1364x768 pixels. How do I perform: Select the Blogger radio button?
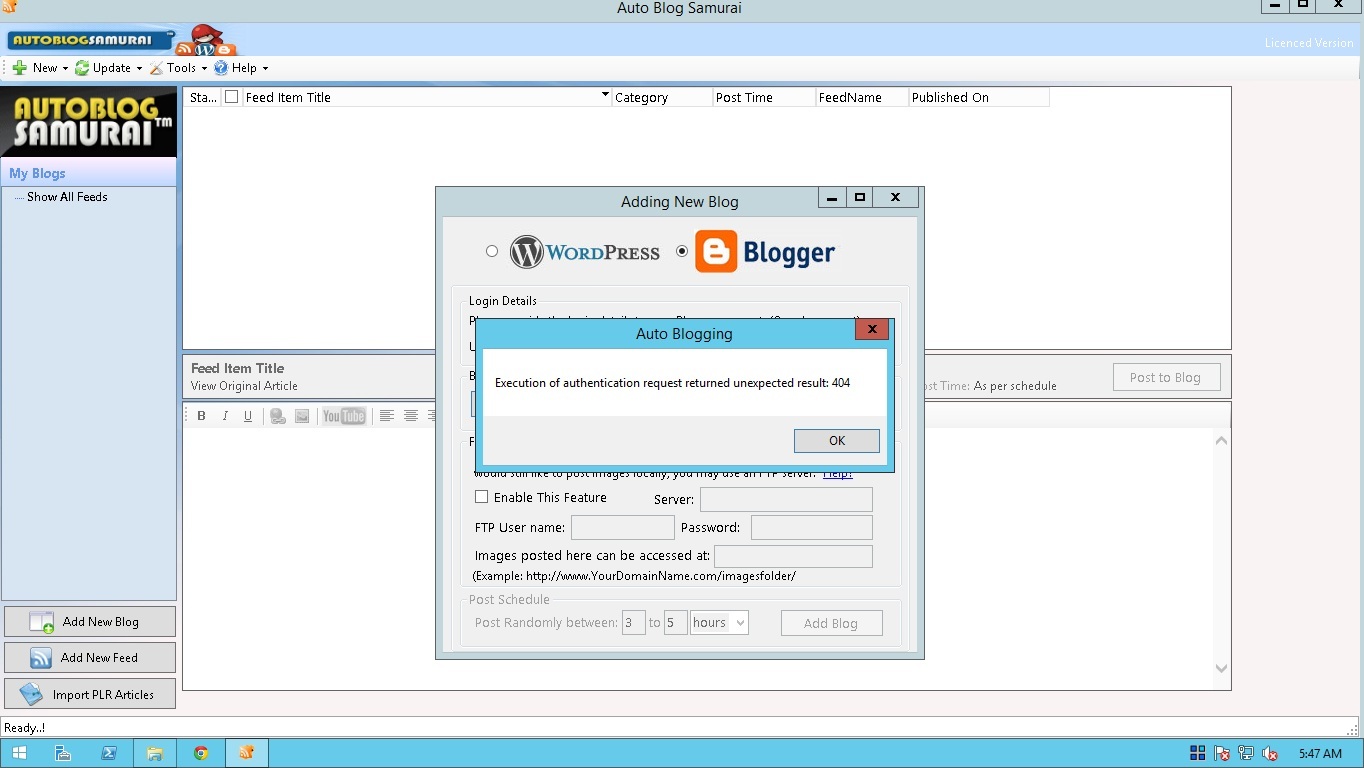pyautogui.click(x=682, y=251)
